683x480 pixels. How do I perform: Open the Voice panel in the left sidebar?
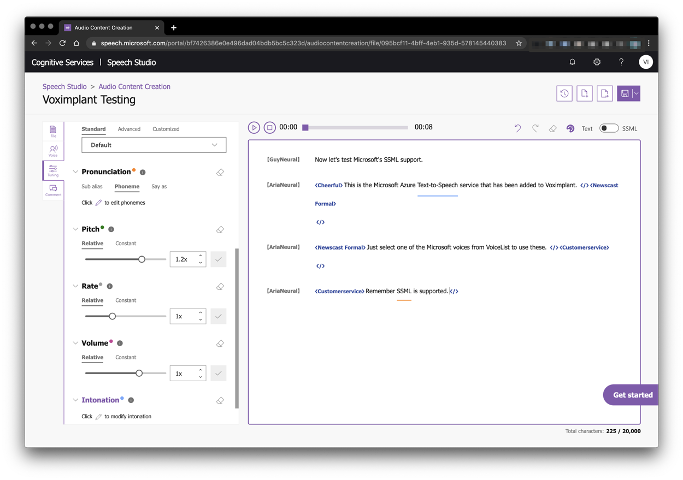coord(53,151)
